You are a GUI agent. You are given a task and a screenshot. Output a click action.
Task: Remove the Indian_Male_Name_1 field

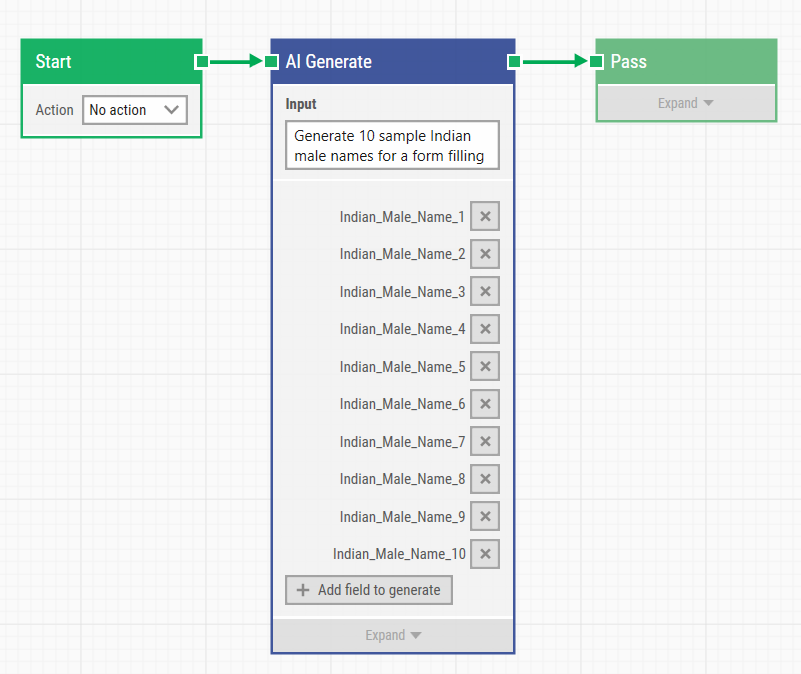point(485,217)
